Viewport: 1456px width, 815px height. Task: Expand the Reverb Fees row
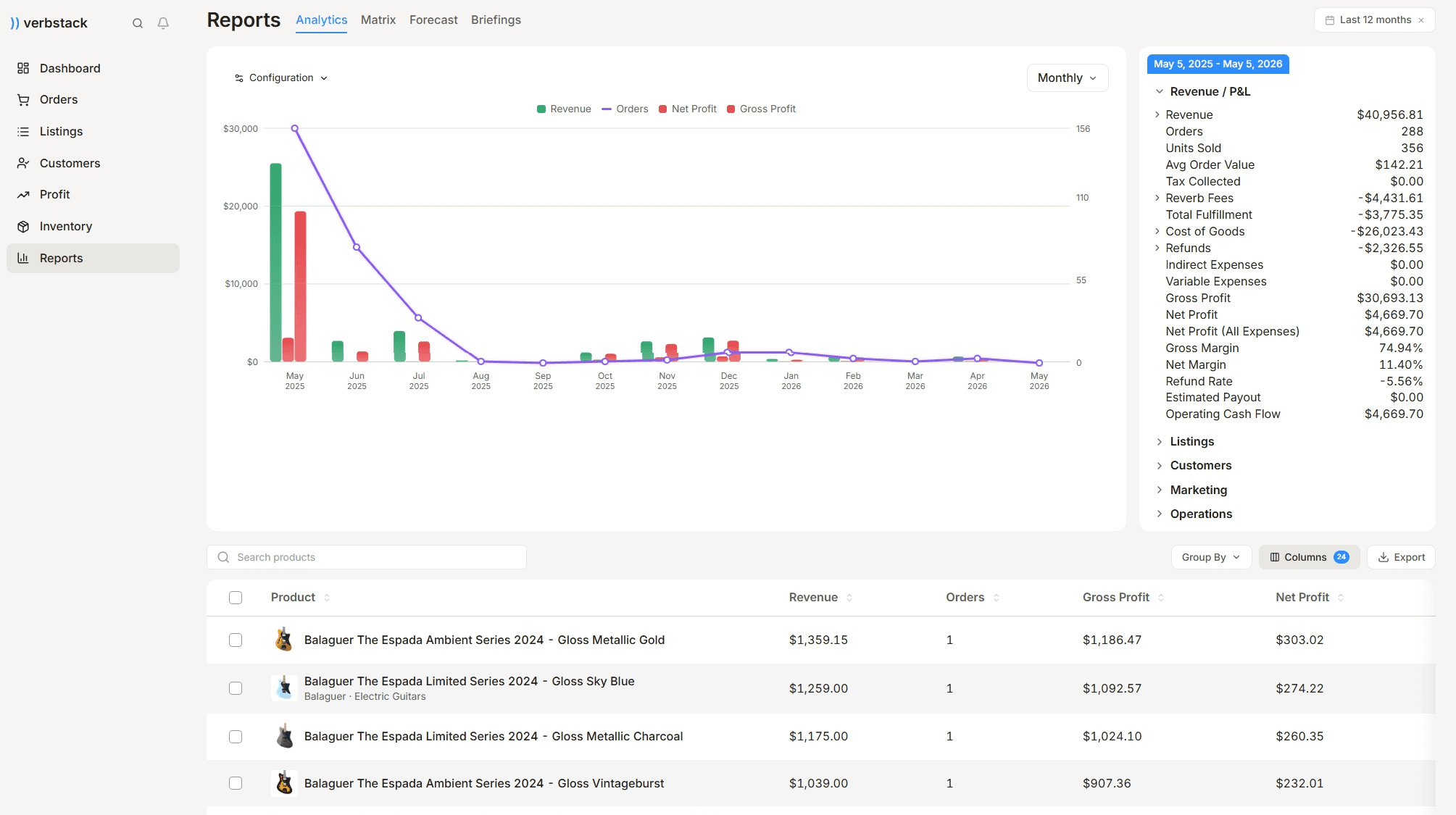click(1157, 198)
